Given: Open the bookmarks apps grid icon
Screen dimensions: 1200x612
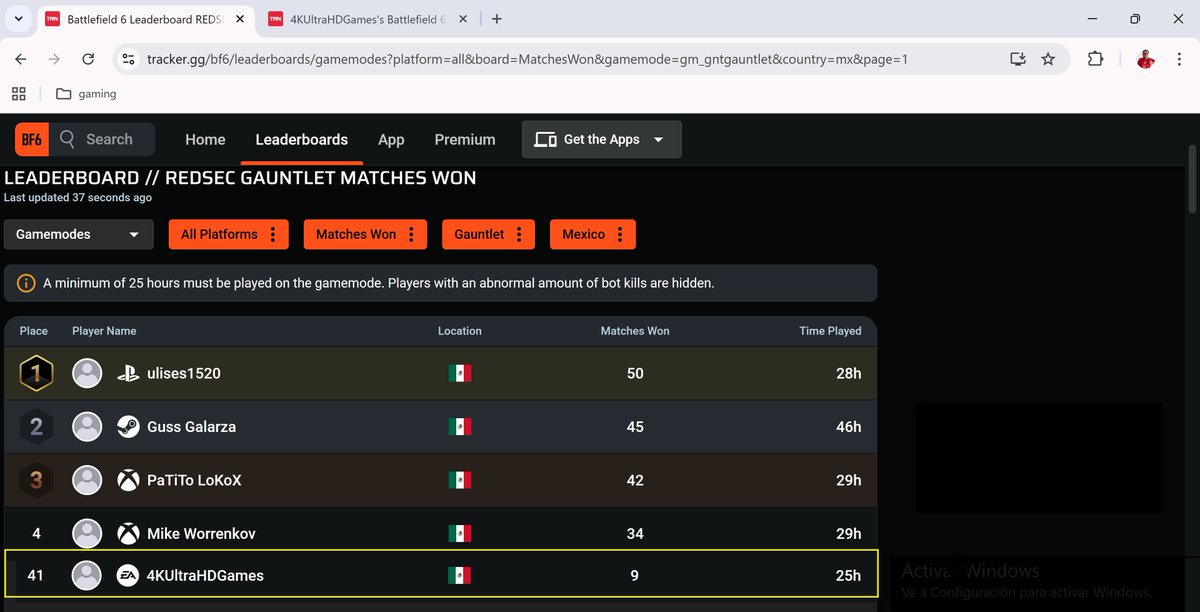Looking at the screenshot, I should [x=18, y=94].
